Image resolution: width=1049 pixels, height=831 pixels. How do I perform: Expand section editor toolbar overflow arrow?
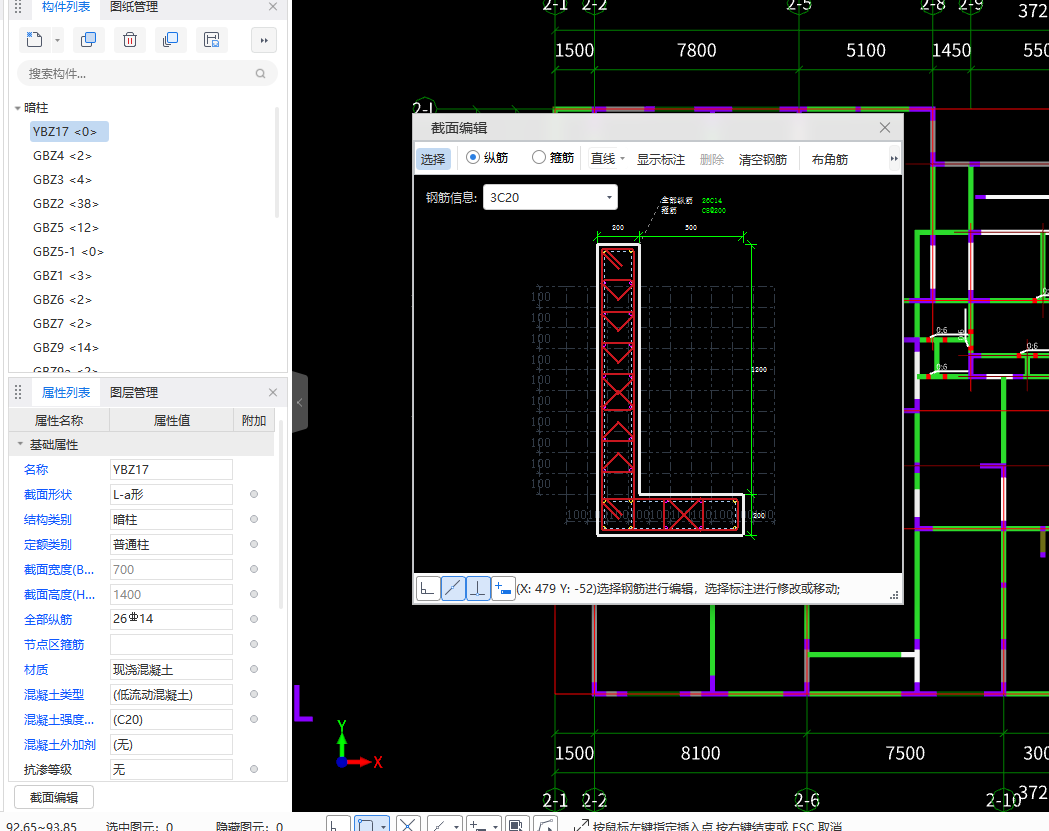894,159
